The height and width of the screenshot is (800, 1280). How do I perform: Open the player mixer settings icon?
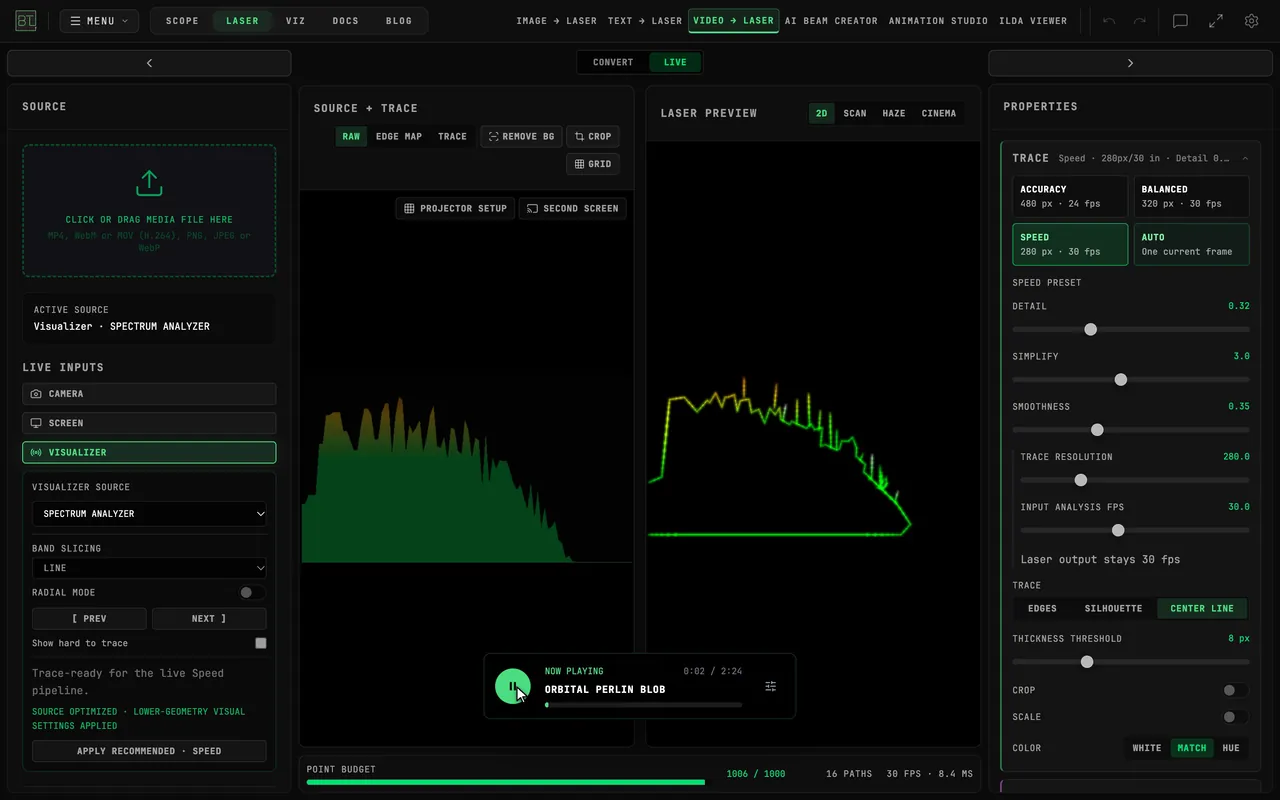770,686
